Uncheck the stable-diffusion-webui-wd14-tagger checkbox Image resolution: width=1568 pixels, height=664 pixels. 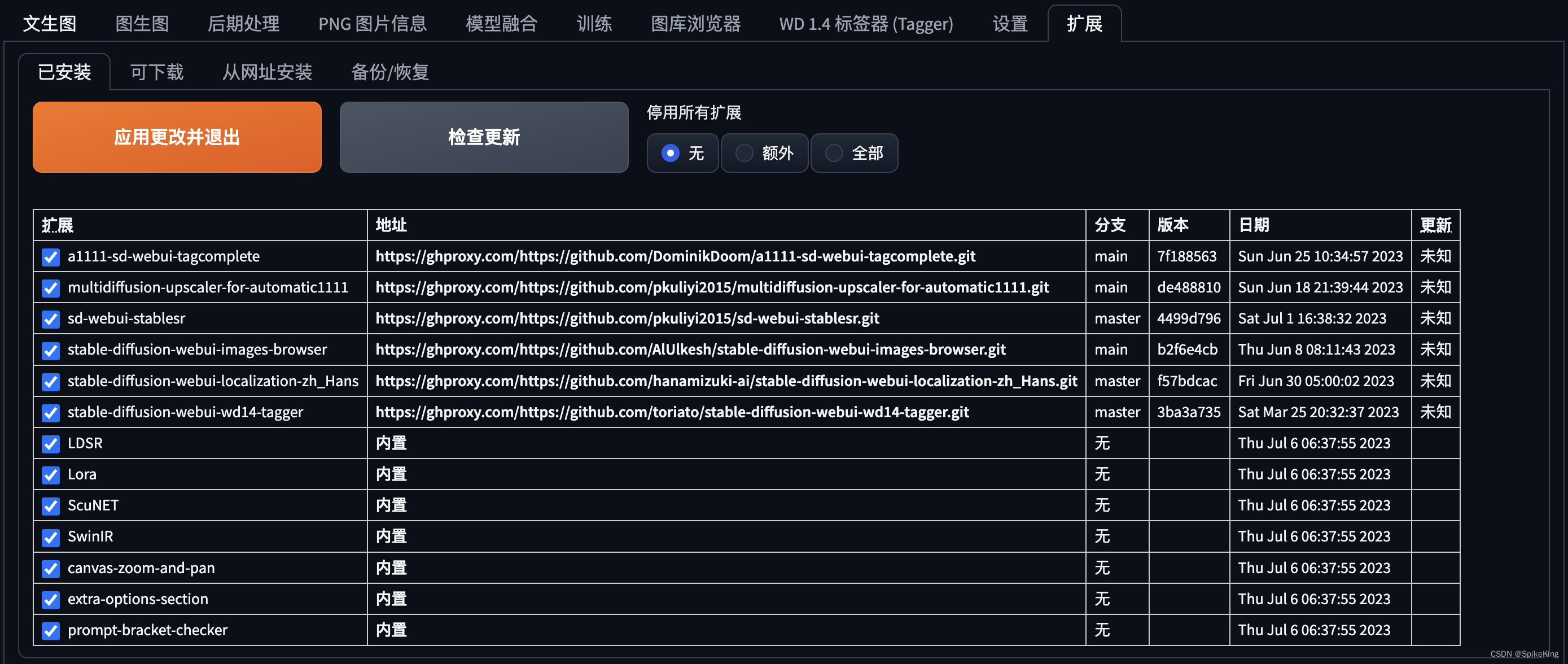(x=51, y=413)
